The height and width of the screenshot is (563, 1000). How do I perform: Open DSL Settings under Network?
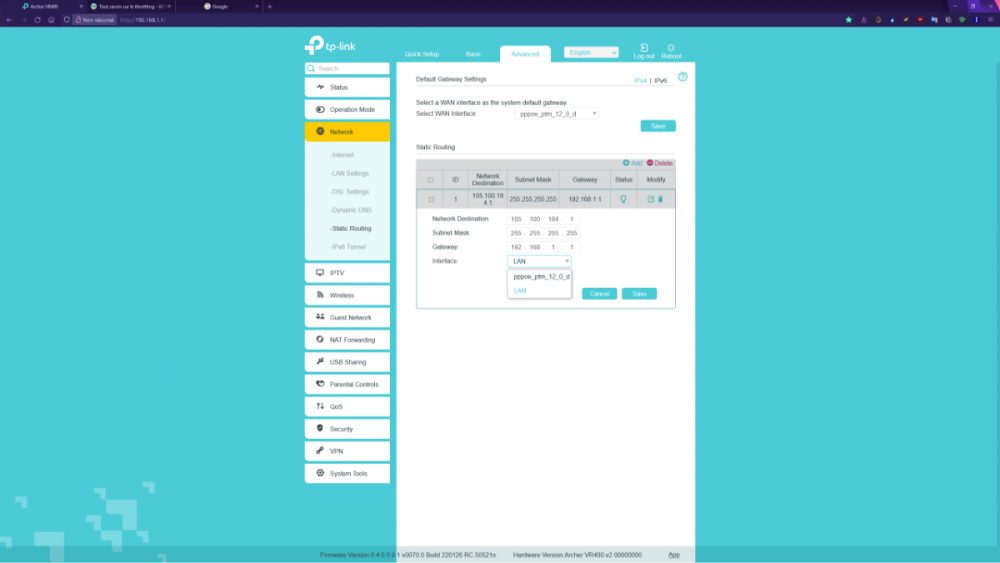[350, 192]
